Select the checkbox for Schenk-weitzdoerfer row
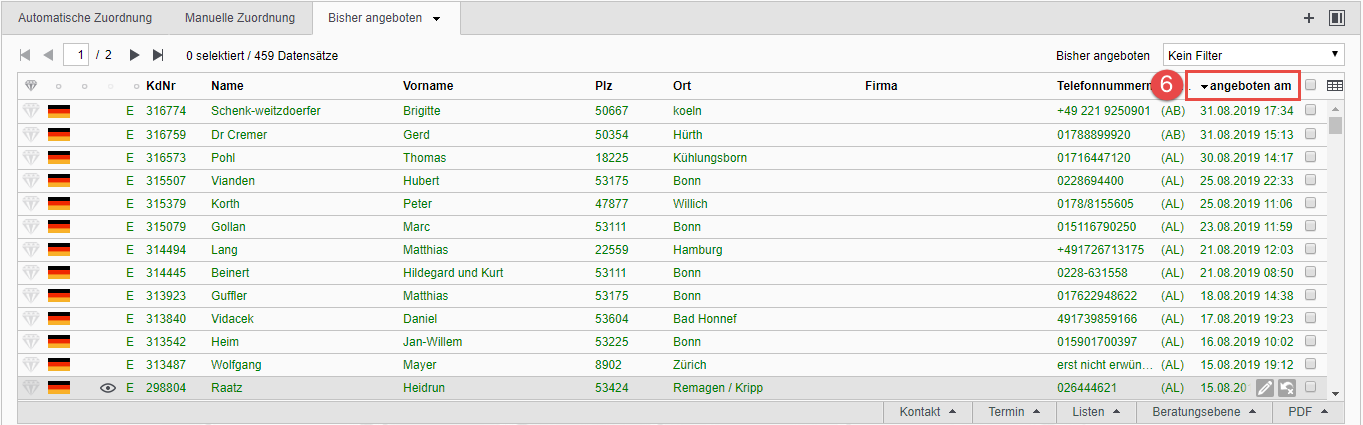This screenshot has width=1363, height=425. click(x=1311, y=111)
